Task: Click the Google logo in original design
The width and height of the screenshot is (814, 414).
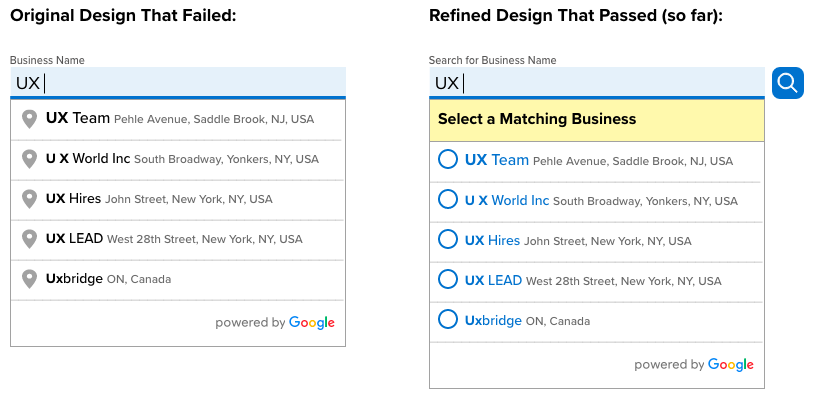Action: pyautogui.click(x=311, y=323)
